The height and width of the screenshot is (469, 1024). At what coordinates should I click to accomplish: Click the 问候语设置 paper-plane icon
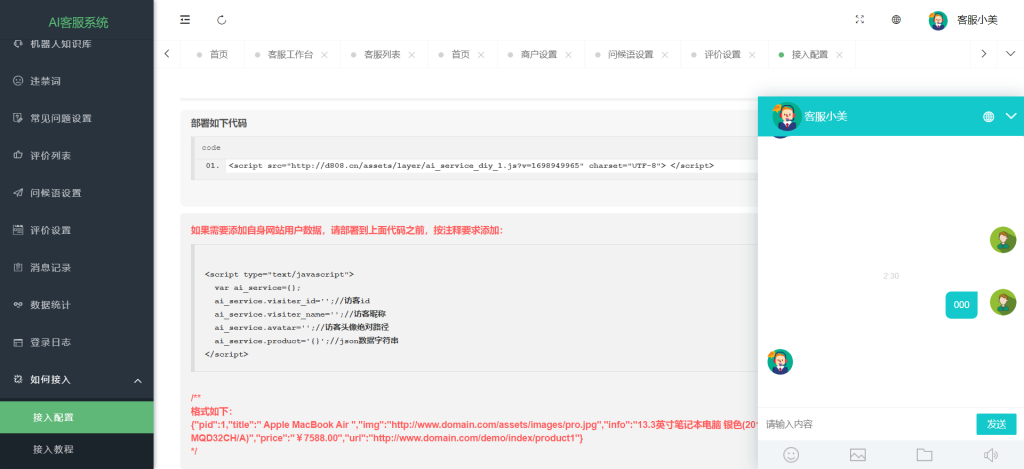tap(18, 193)
